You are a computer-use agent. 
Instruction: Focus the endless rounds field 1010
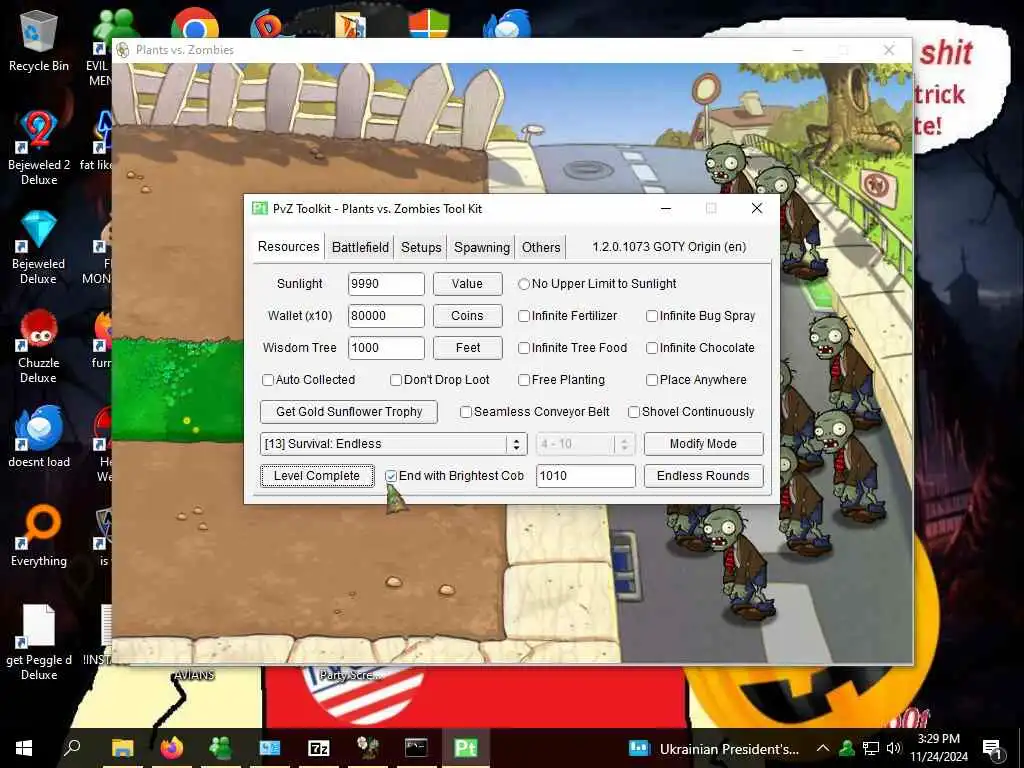[585, 476]
